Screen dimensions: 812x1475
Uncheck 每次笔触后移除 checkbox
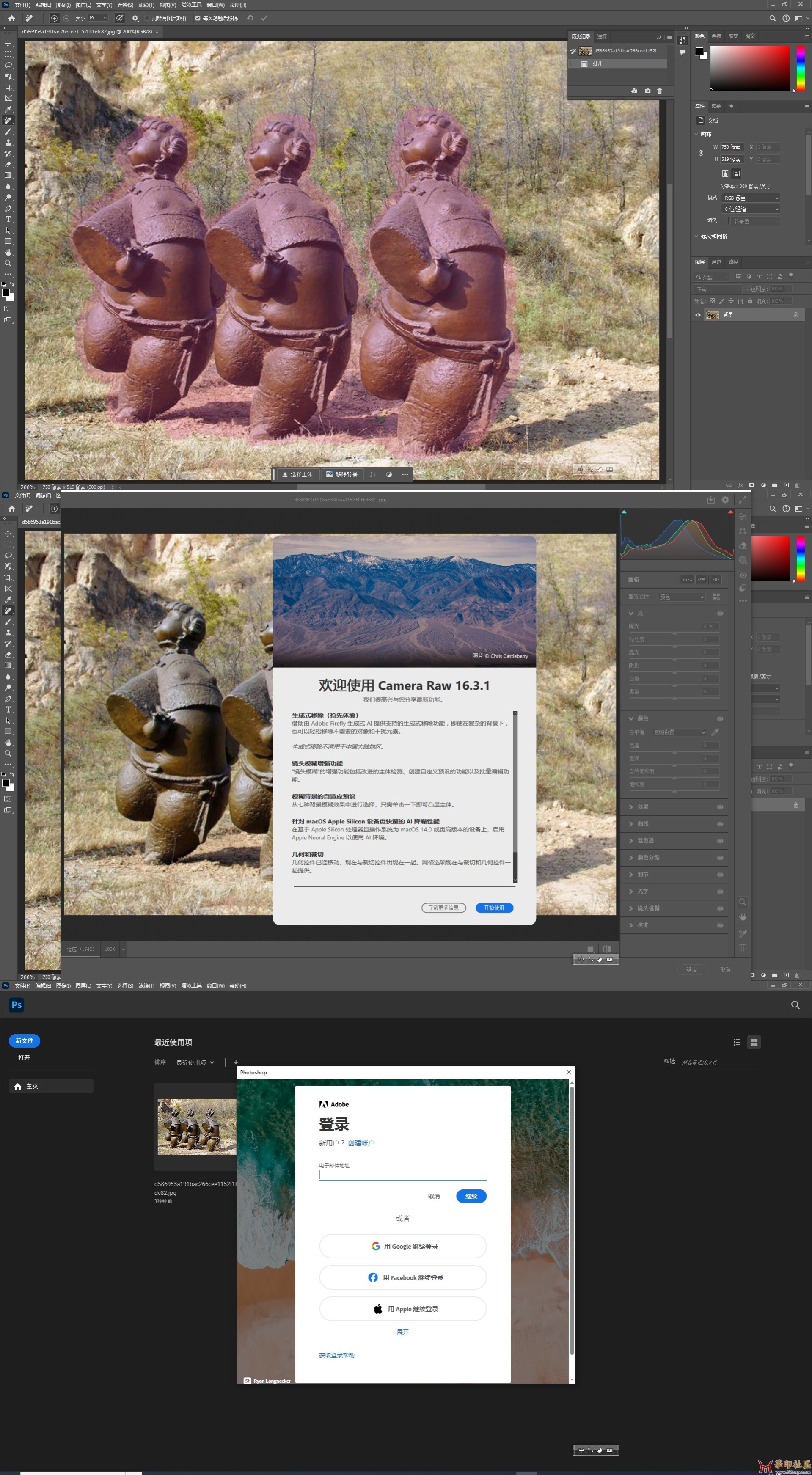198,18
